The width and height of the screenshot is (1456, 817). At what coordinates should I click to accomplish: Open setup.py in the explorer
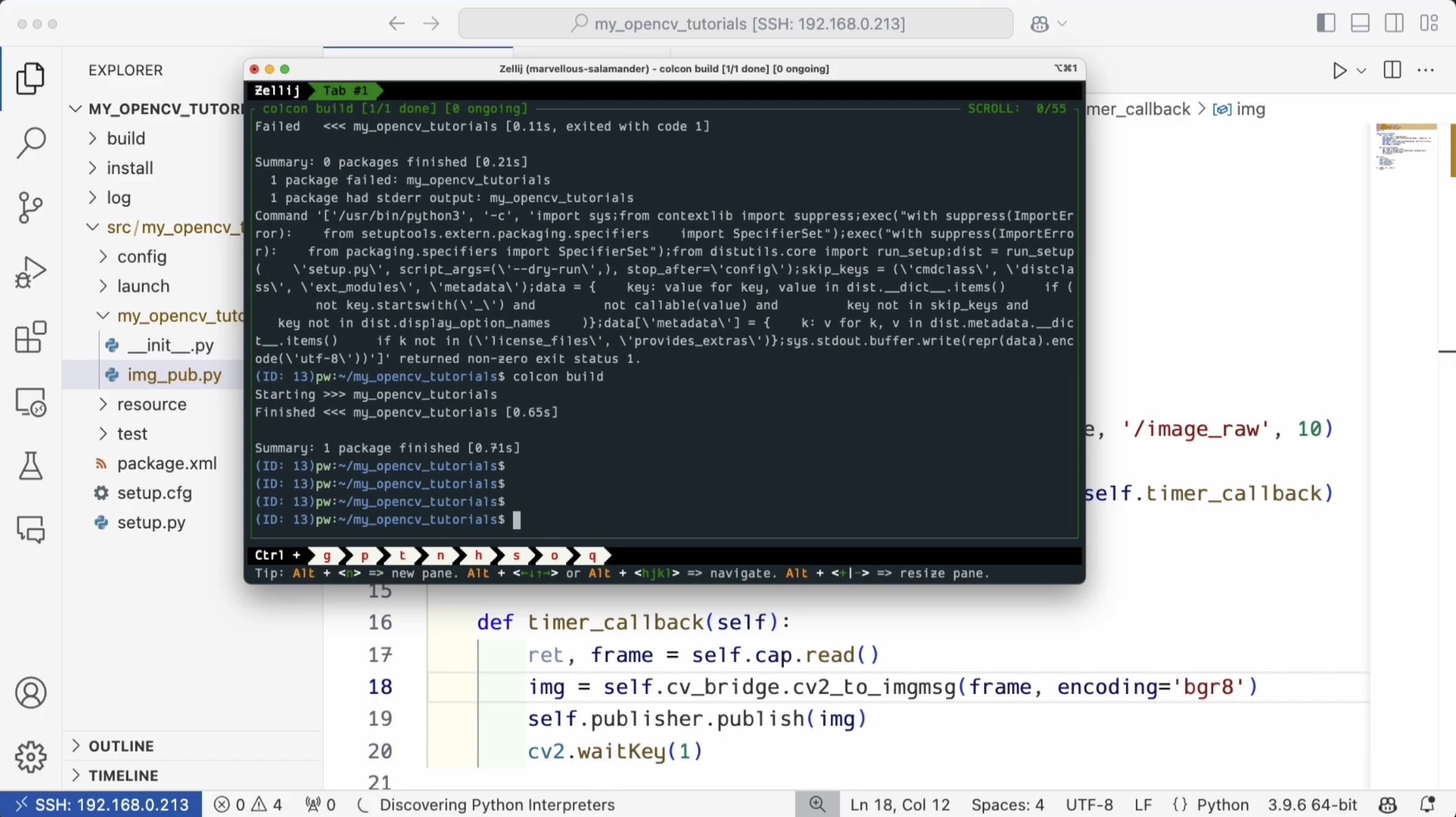151,522
